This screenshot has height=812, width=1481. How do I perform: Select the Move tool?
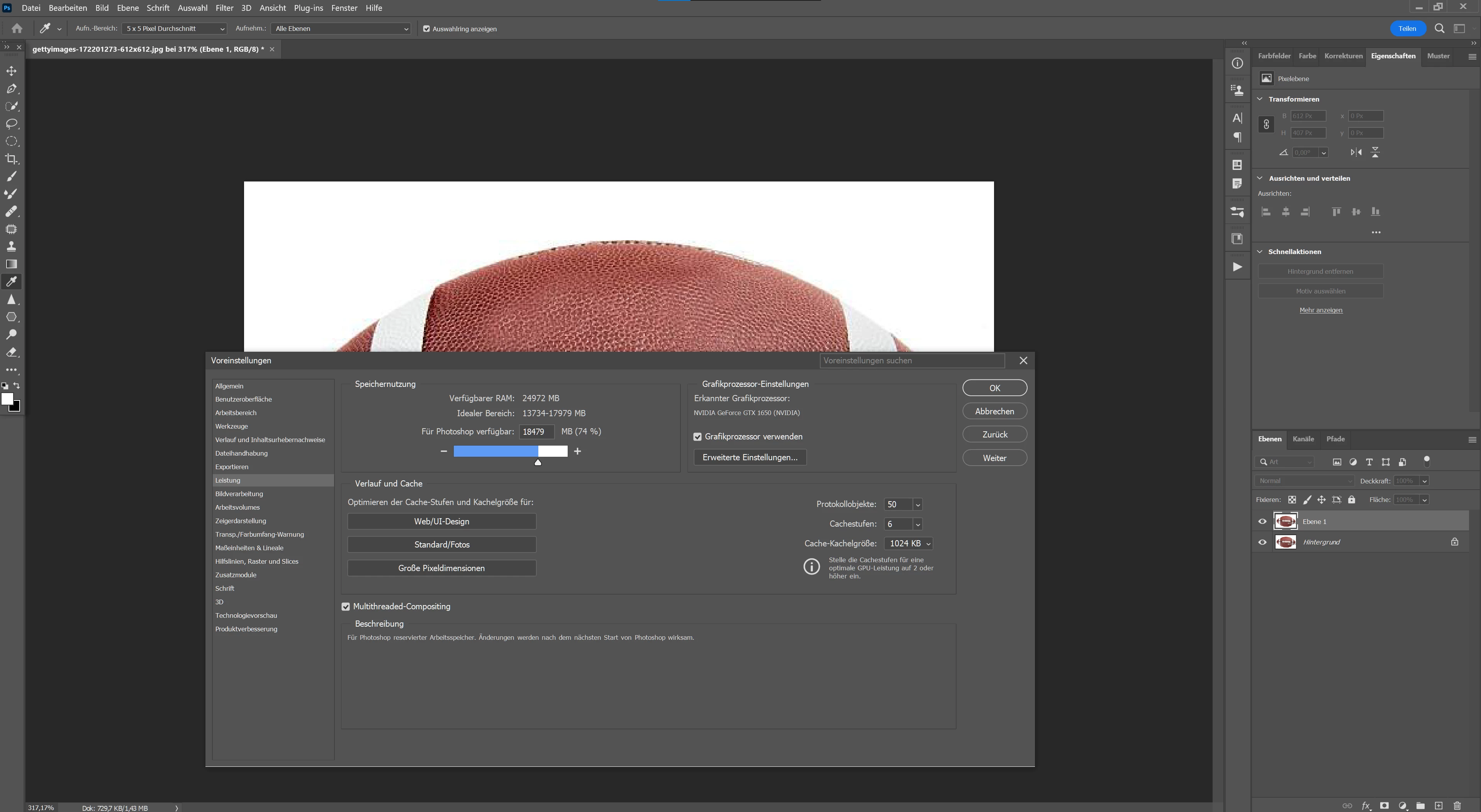point(12,71)
